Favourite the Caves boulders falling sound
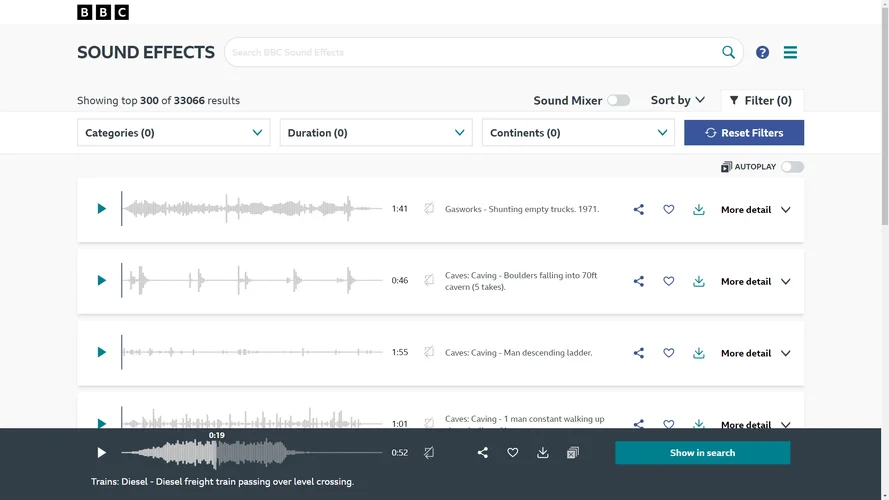Image resolution: width=889 pixels, height=500 pixels. click(x=669, y=281)
